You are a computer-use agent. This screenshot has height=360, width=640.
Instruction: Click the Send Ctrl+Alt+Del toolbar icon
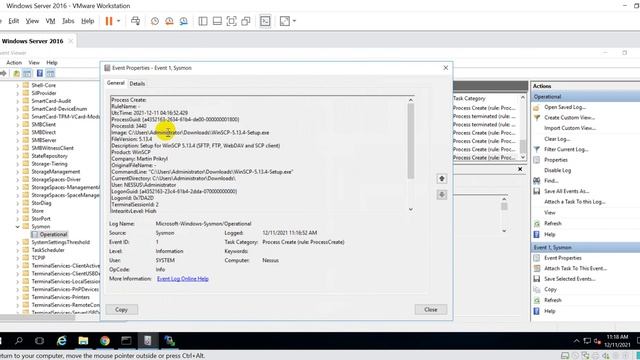coord(136,21)
